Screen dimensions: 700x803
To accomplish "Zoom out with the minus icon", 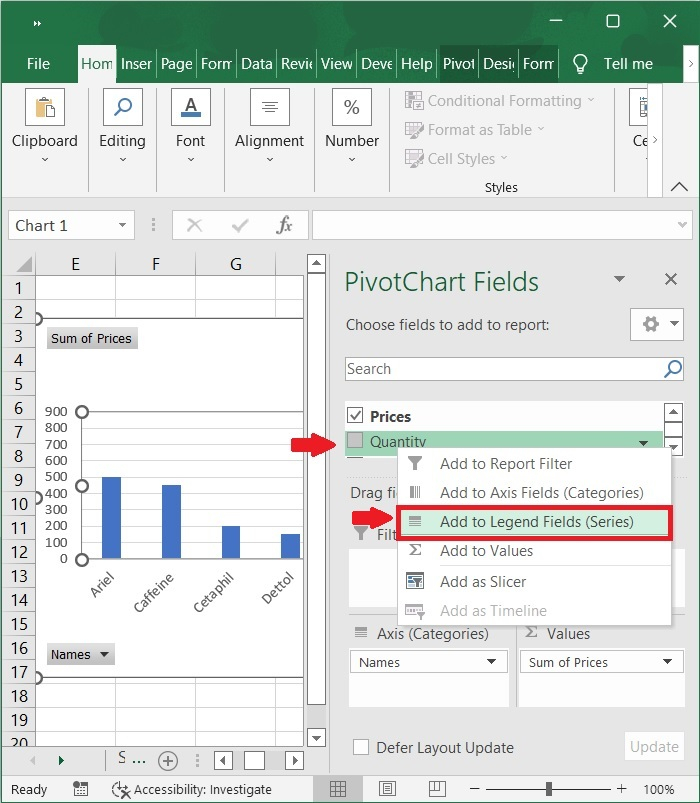I will [x=475, y=789].
